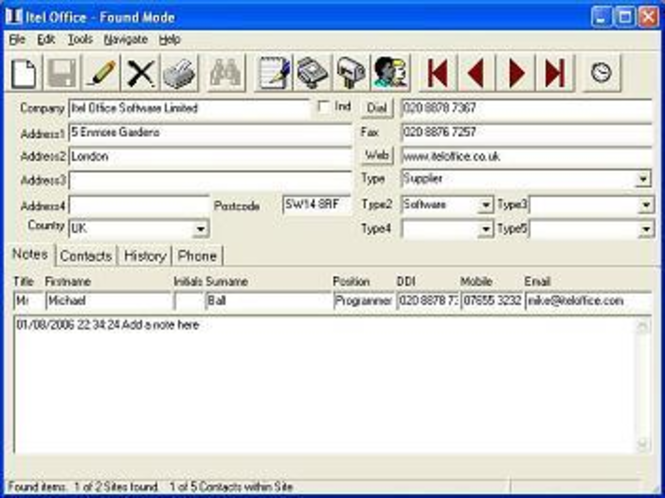Click the contact Title field
Image resolution: width=665 pixels, height=498 pixels.
coord(28,301)
